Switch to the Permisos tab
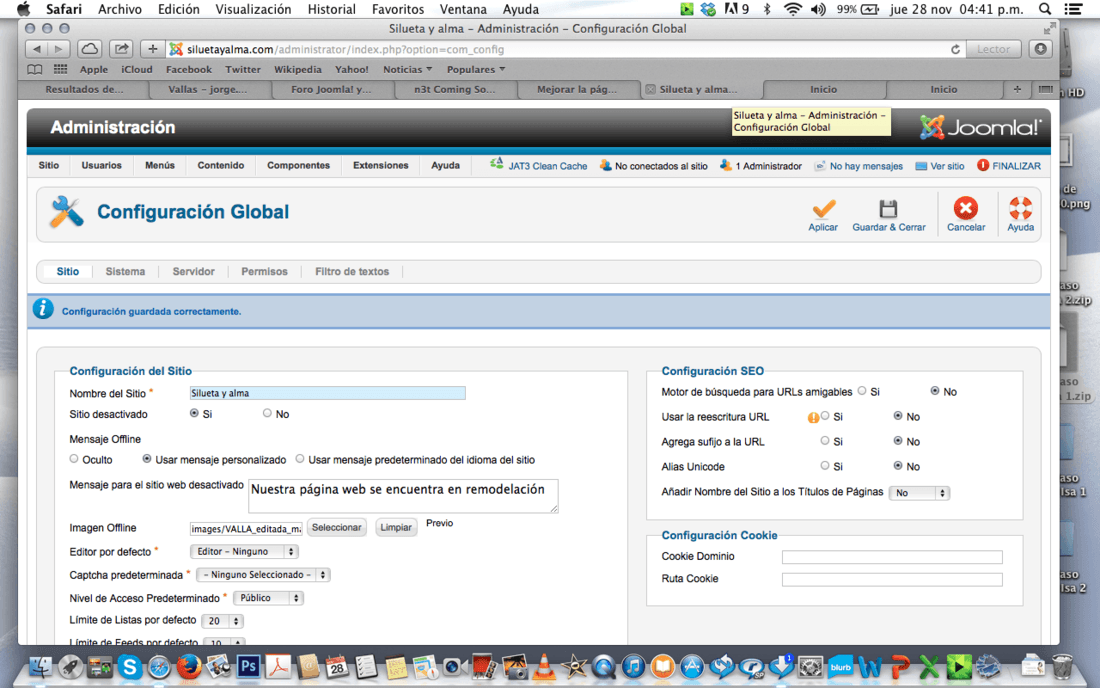Viewport: 1100px width, 688px height. point(264,271)
